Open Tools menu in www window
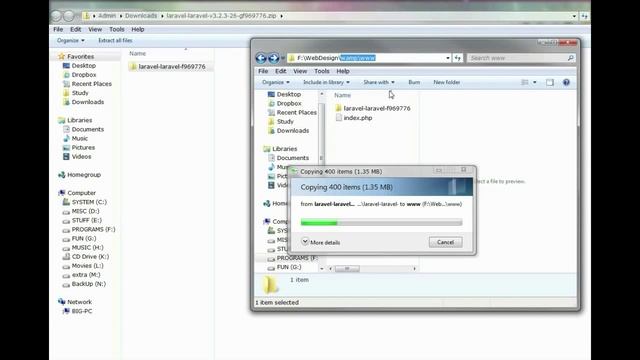This screenshot has height=360, width=640. pos(322,71)
